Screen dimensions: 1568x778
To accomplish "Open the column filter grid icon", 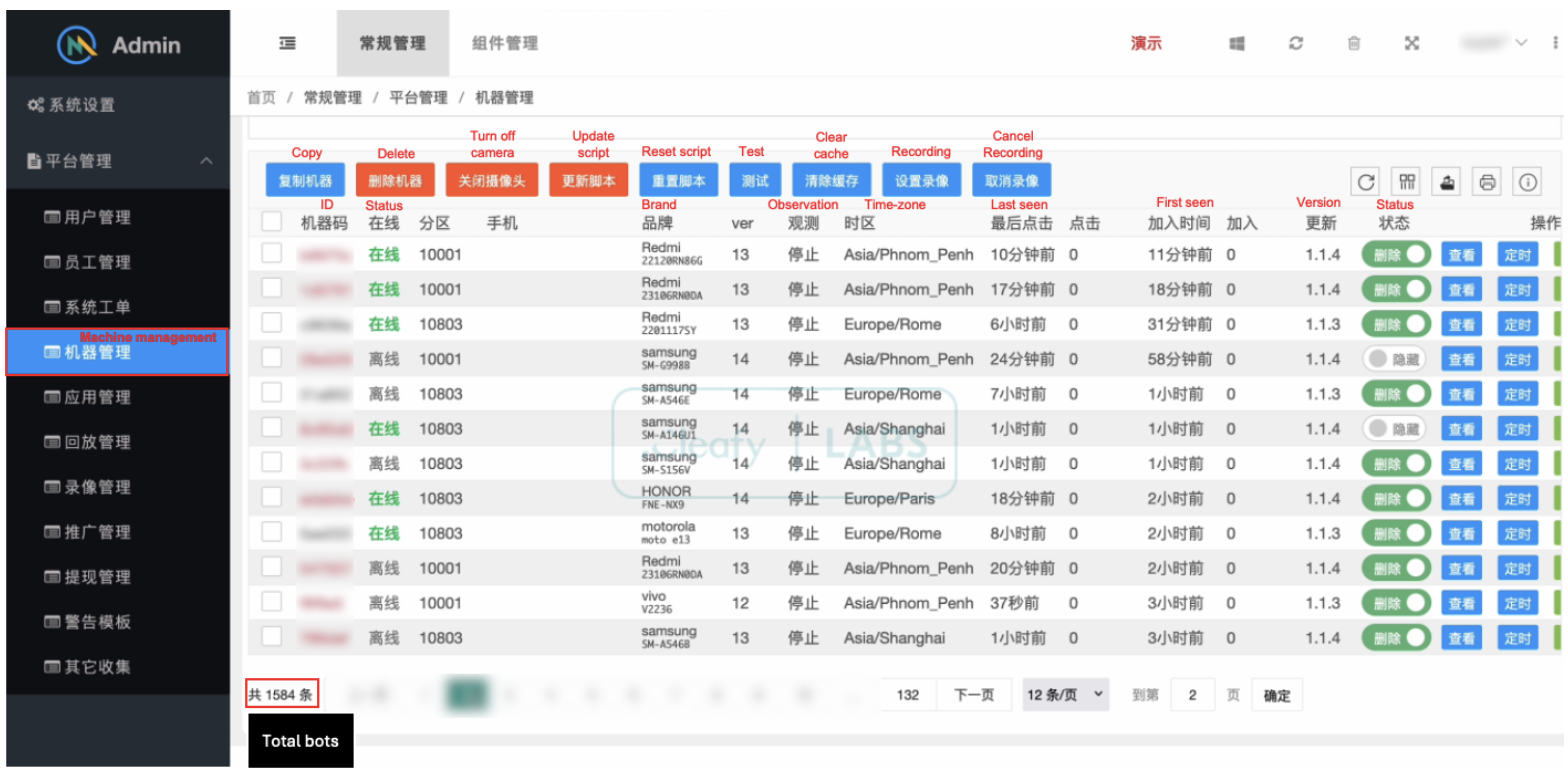I will [1407, 182].
